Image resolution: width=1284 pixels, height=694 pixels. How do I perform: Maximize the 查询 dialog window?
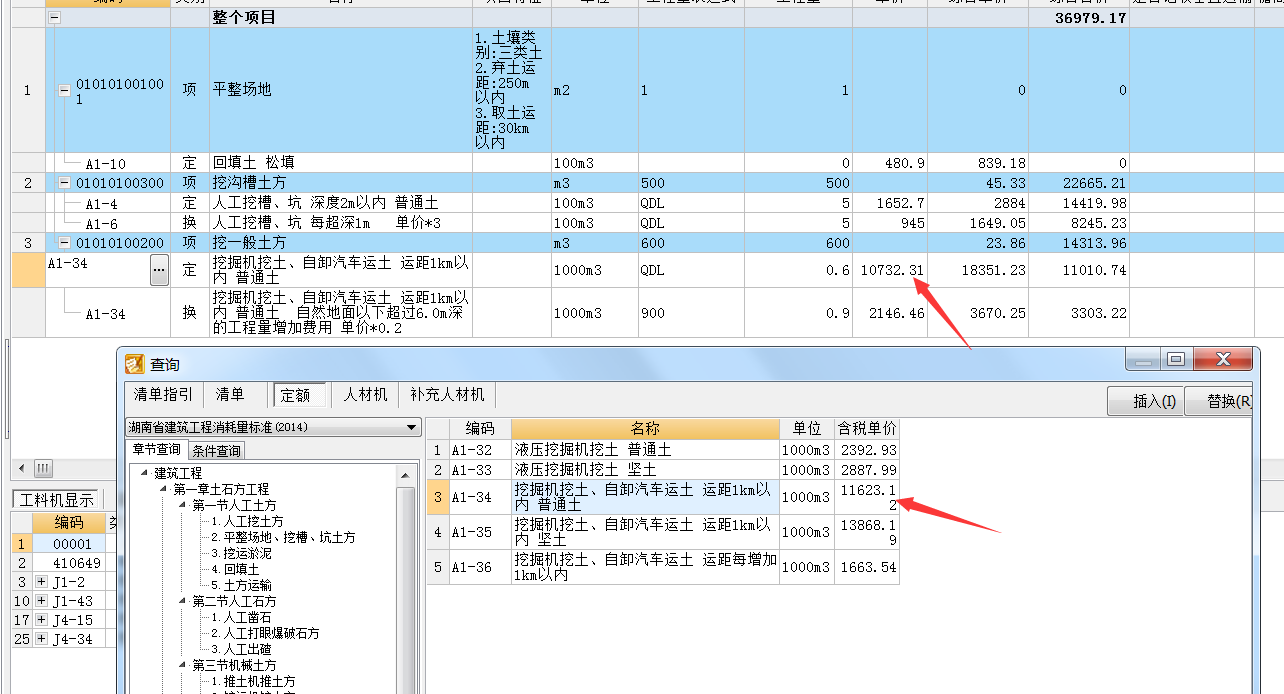click(1176, 359)
